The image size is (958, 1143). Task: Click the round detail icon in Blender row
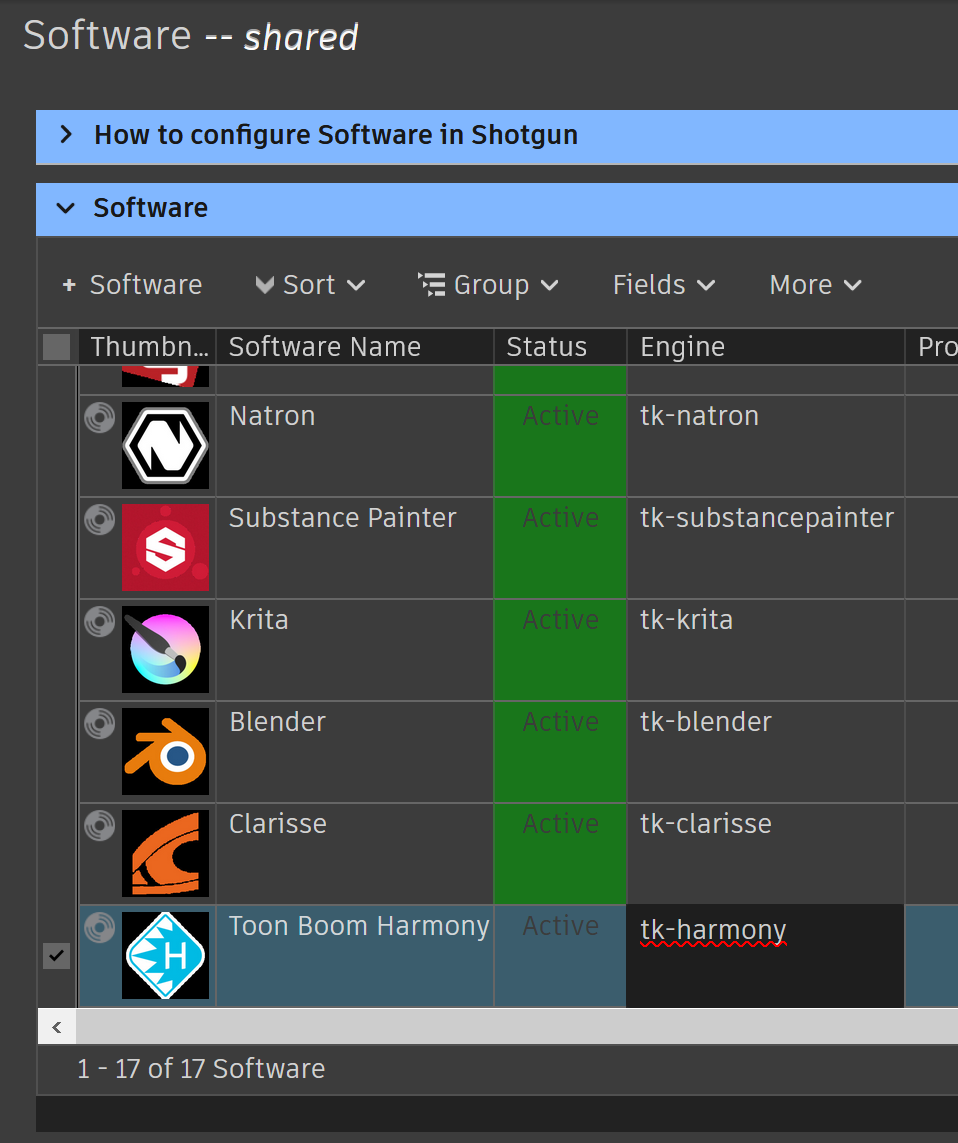tap(100, 724)
